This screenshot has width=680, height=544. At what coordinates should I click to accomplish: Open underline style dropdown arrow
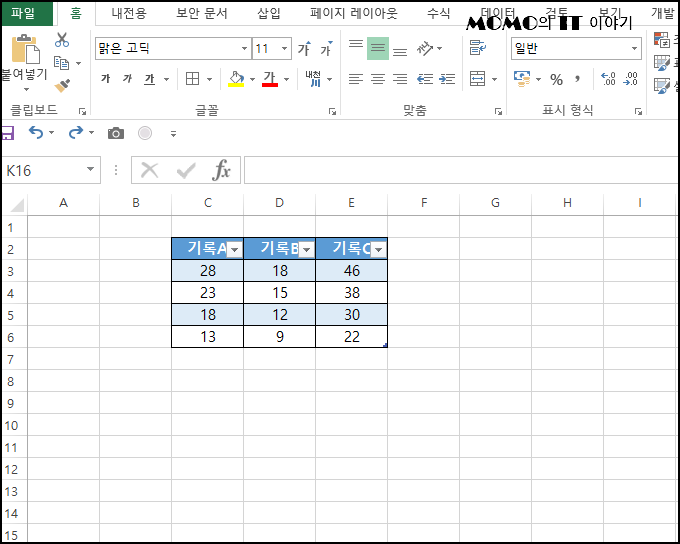167,79
